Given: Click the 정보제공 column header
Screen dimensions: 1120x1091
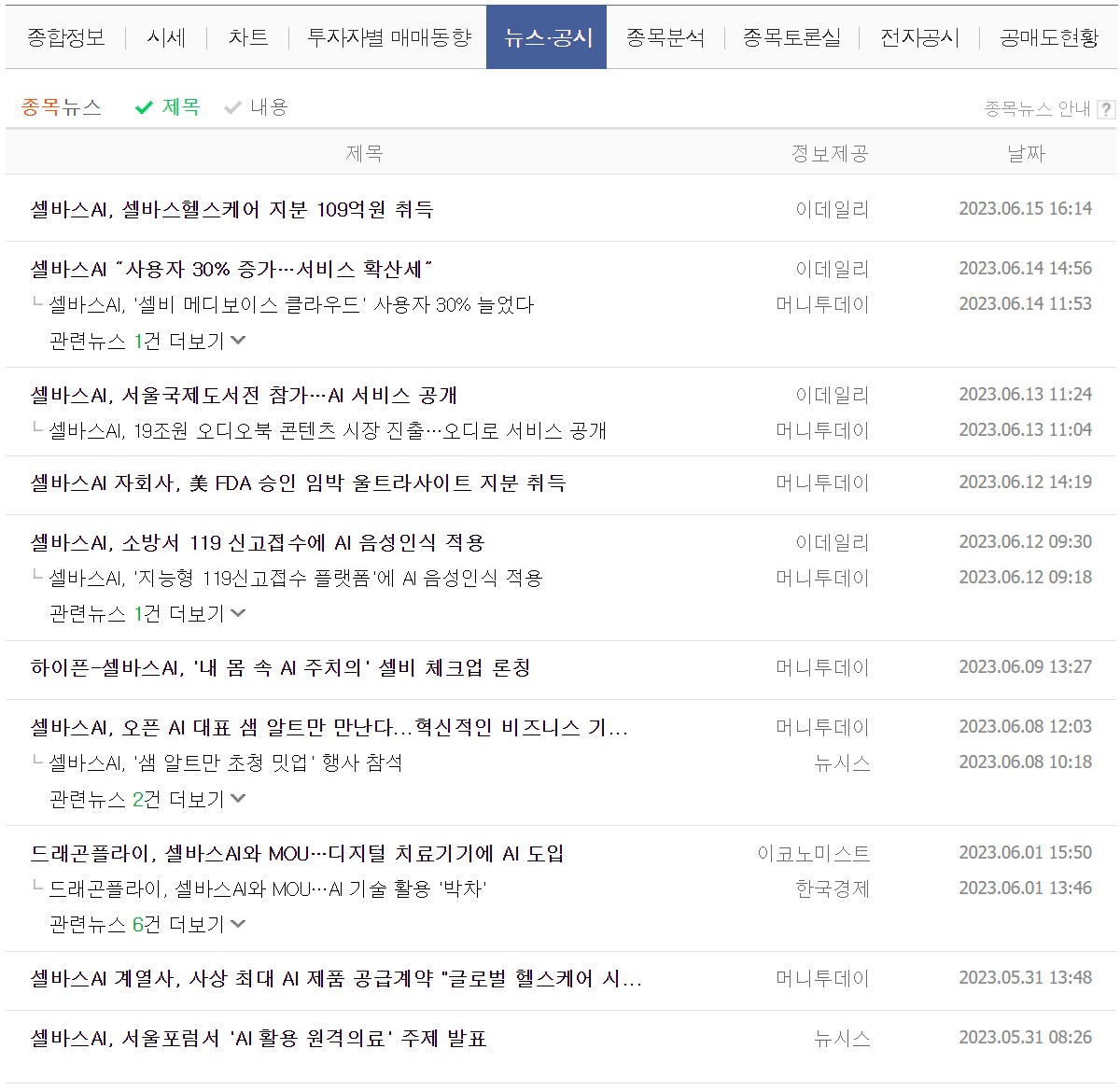Looking at the screenshot, I should [830, 153].
